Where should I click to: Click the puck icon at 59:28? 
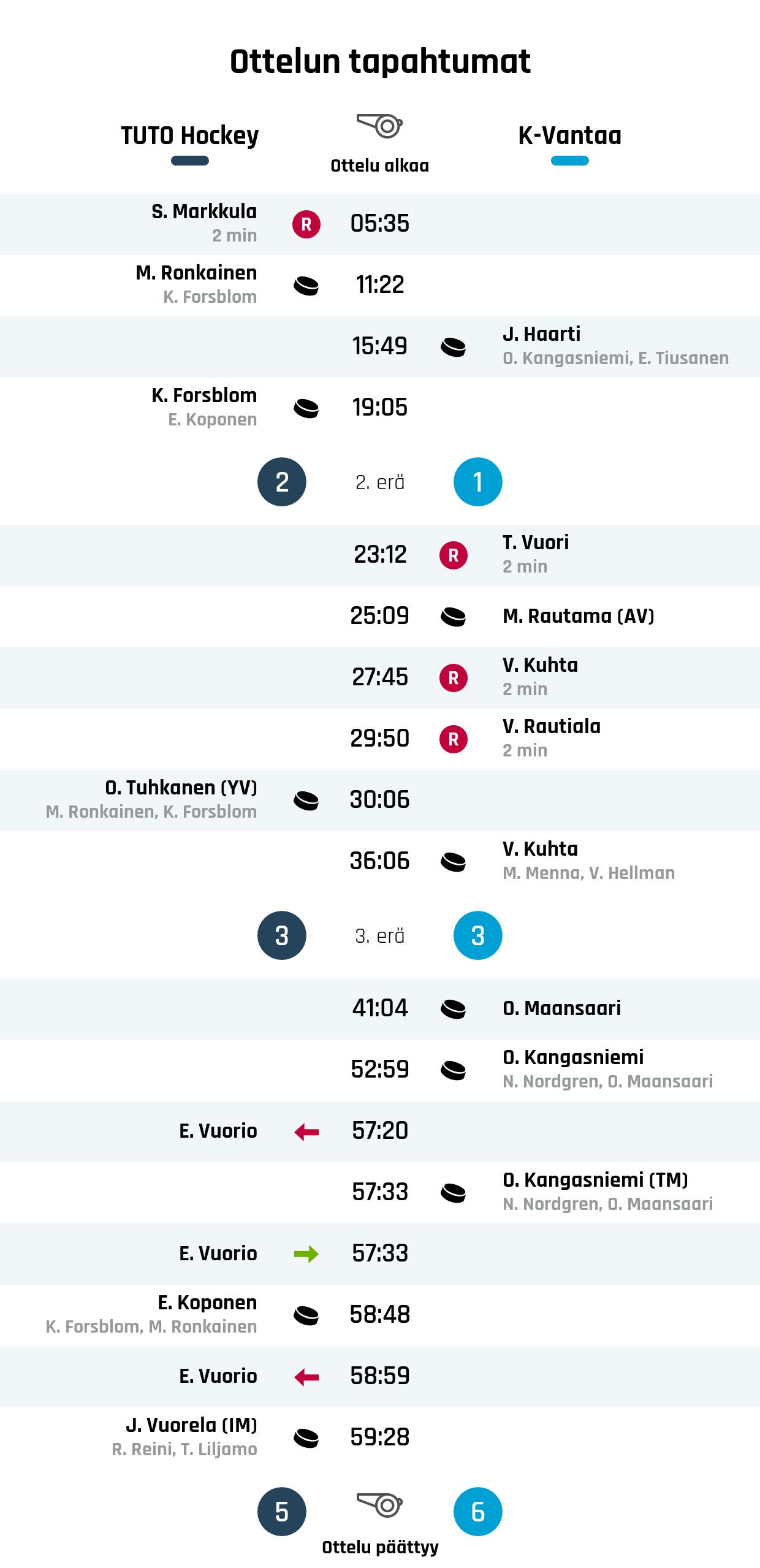306,1438
